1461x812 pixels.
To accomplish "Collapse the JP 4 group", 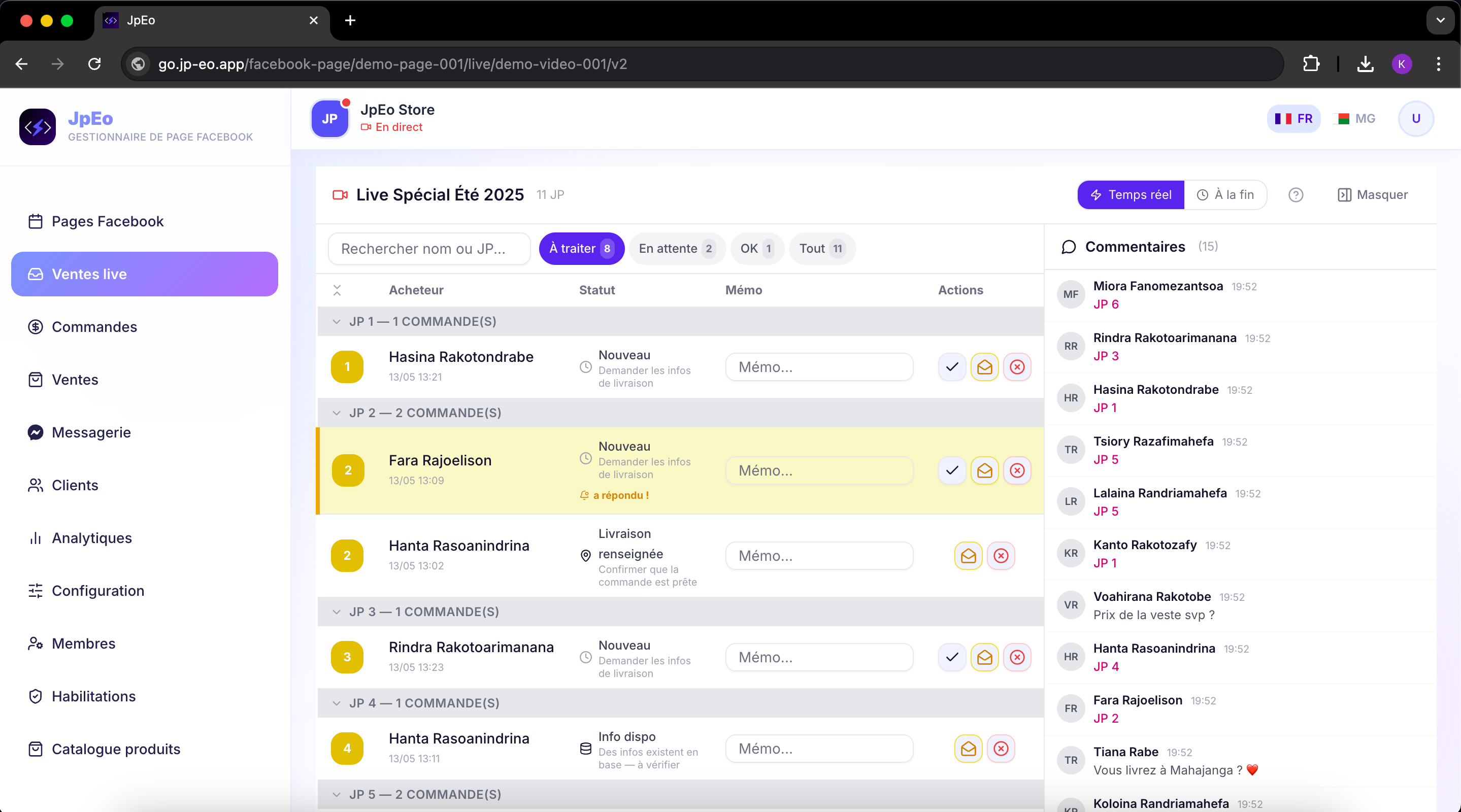I will tap(337, 703).
